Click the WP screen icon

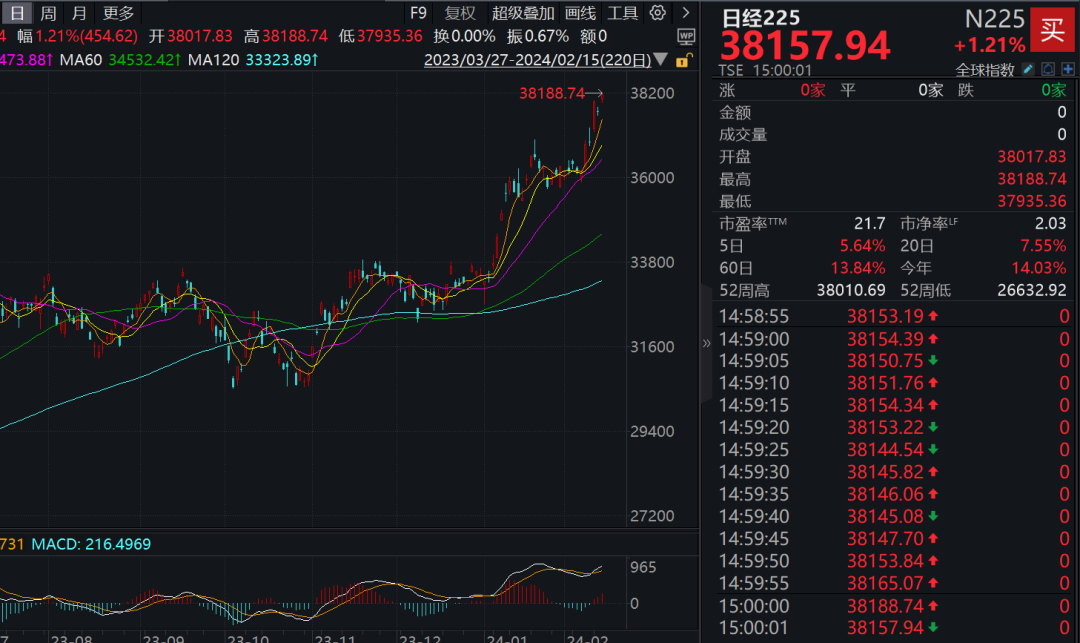click(686, 36)
